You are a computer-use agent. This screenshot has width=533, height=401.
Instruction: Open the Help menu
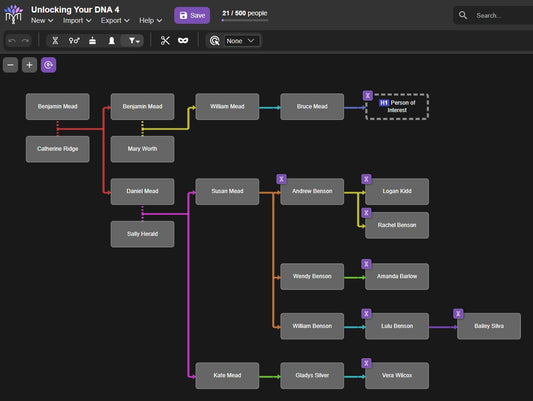(150, 20)
